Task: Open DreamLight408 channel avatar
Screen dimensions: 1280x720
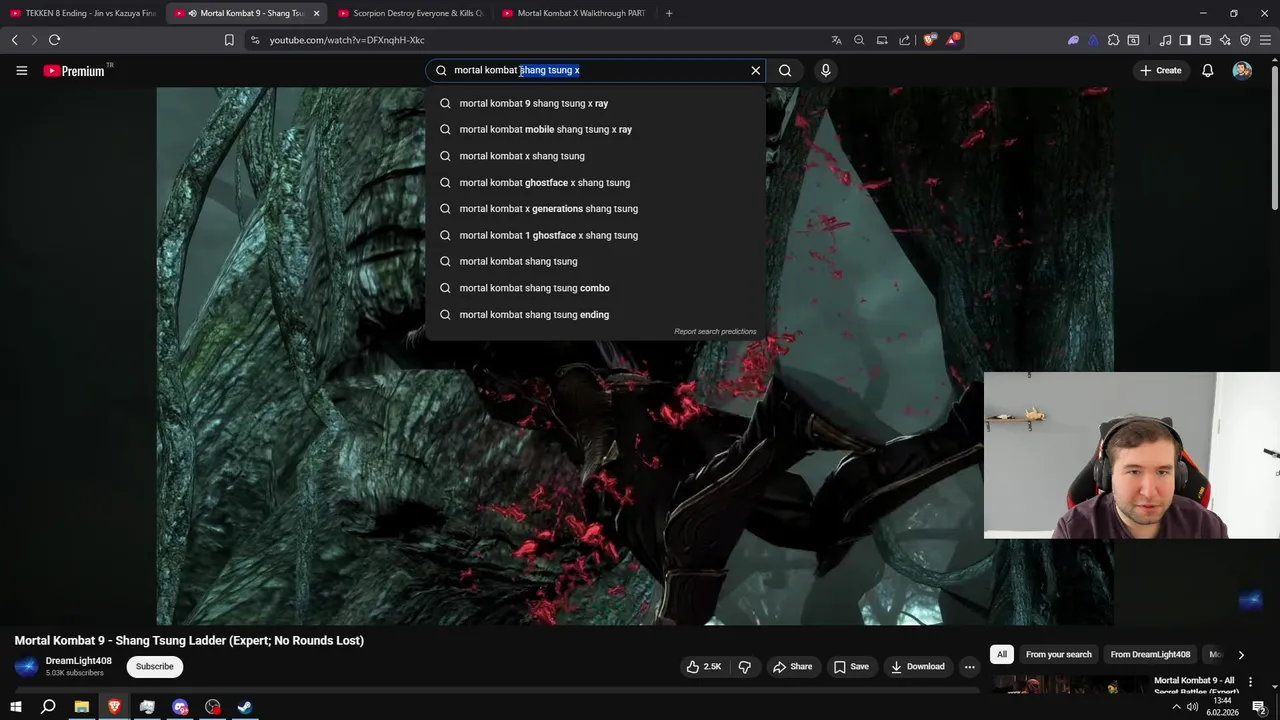Action: [x=26, y=666]
